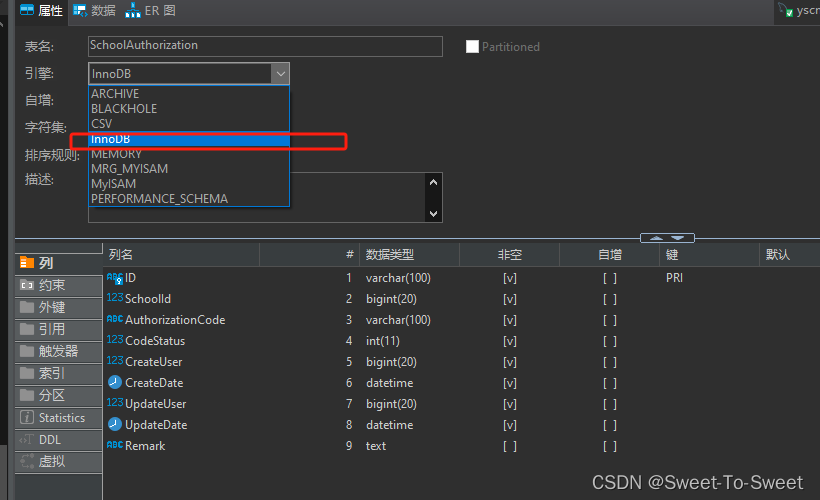Toggle auto-increment checkbox for CodeStatus row
Viewport: 820px width, 500px height.
(610, 341)
